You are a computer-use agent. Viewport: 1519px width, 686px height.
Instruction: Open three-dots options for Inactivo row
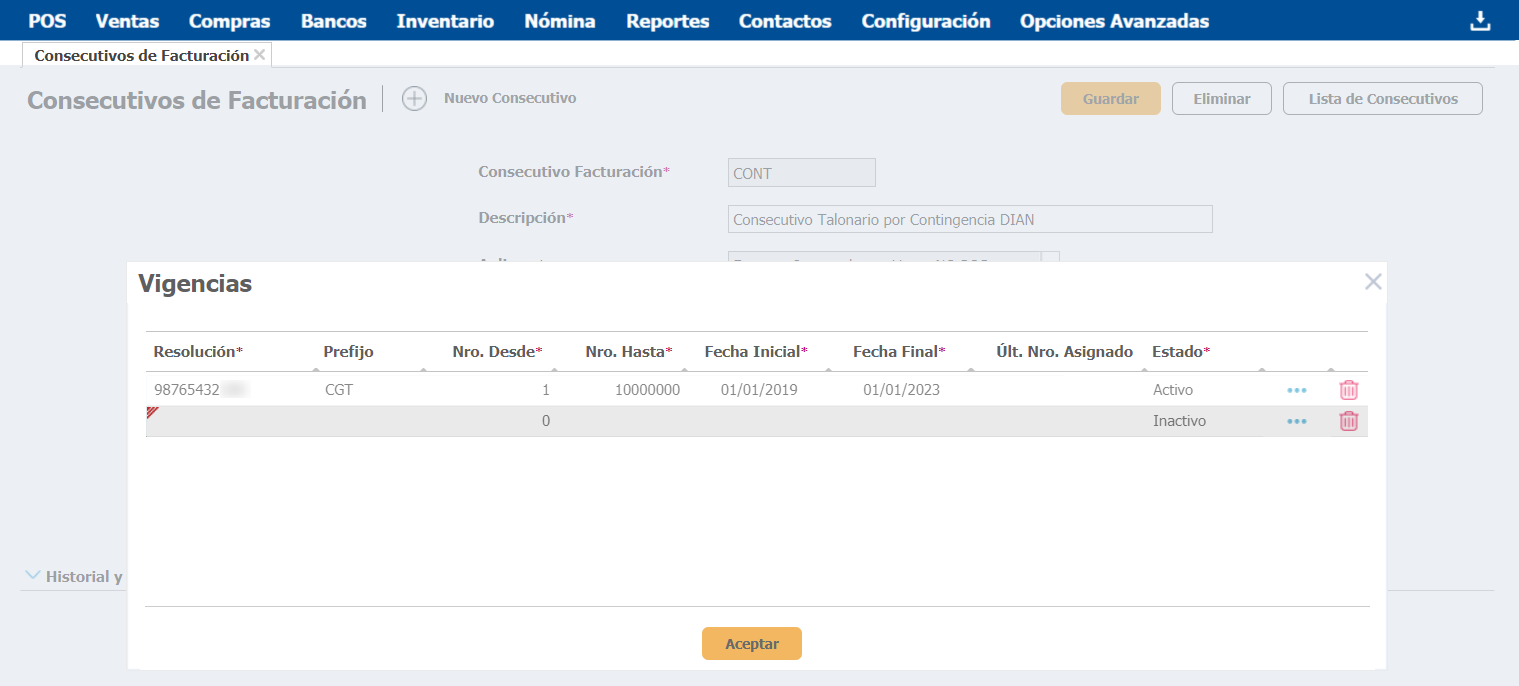(x=1296, y=421)
